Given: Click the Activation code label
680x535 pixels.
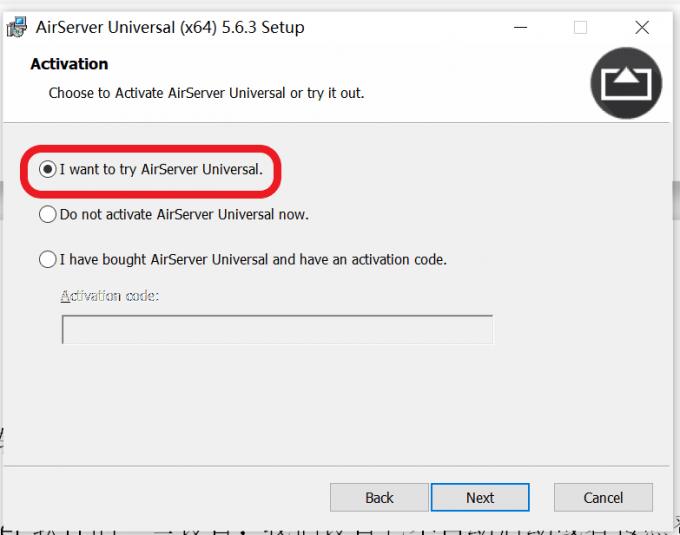Looking at the screenshot, I should click(110, 296).
